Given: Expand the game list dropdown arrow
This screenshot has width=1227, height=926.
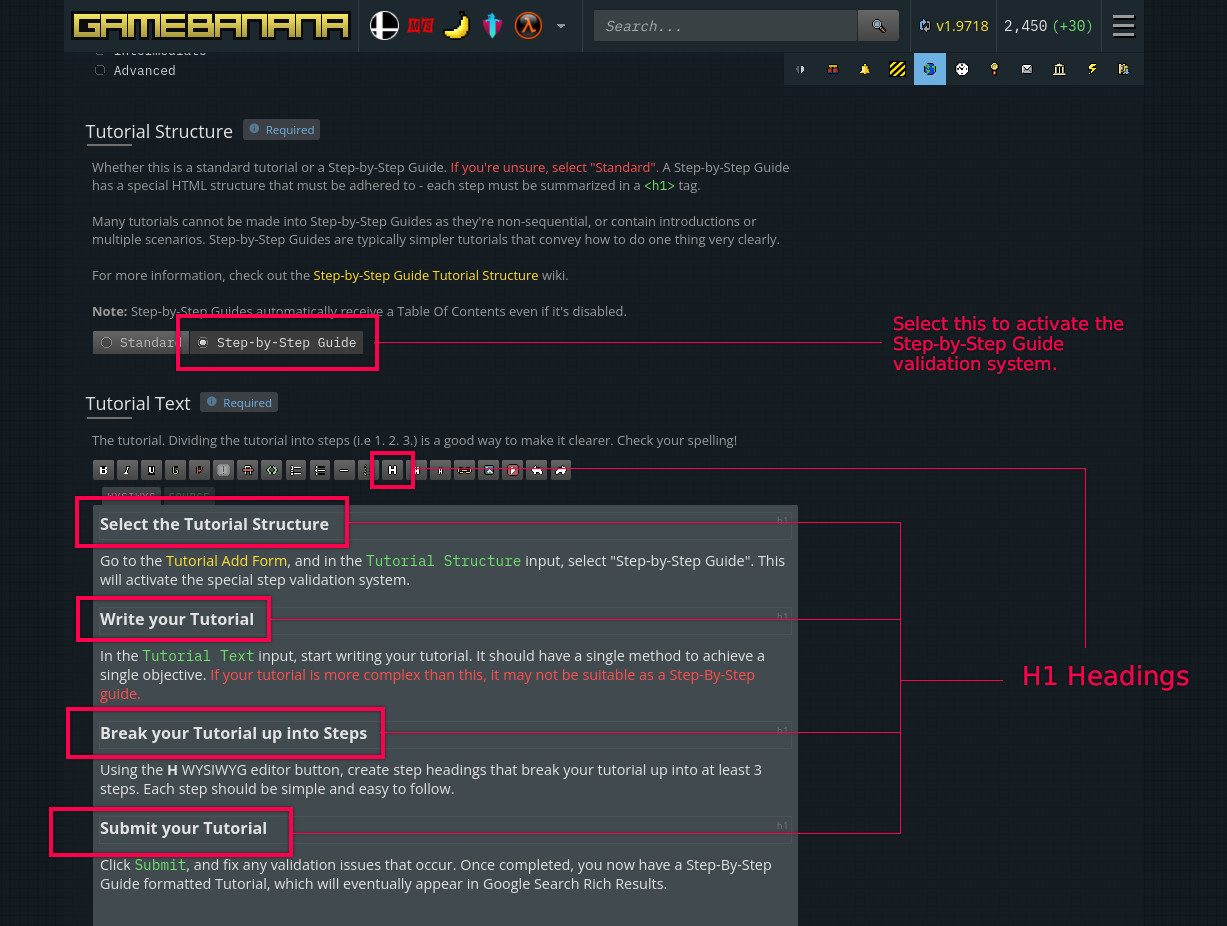Looking at the screenshot, I should coord(562,27).
